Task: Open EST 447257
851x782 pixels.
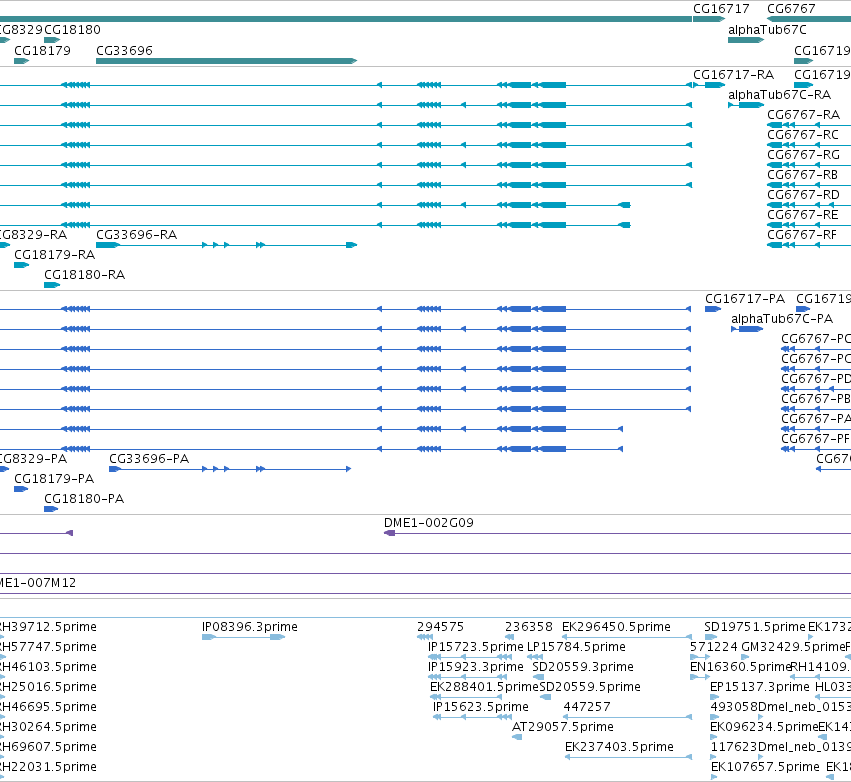Action: tap(587, 707)
